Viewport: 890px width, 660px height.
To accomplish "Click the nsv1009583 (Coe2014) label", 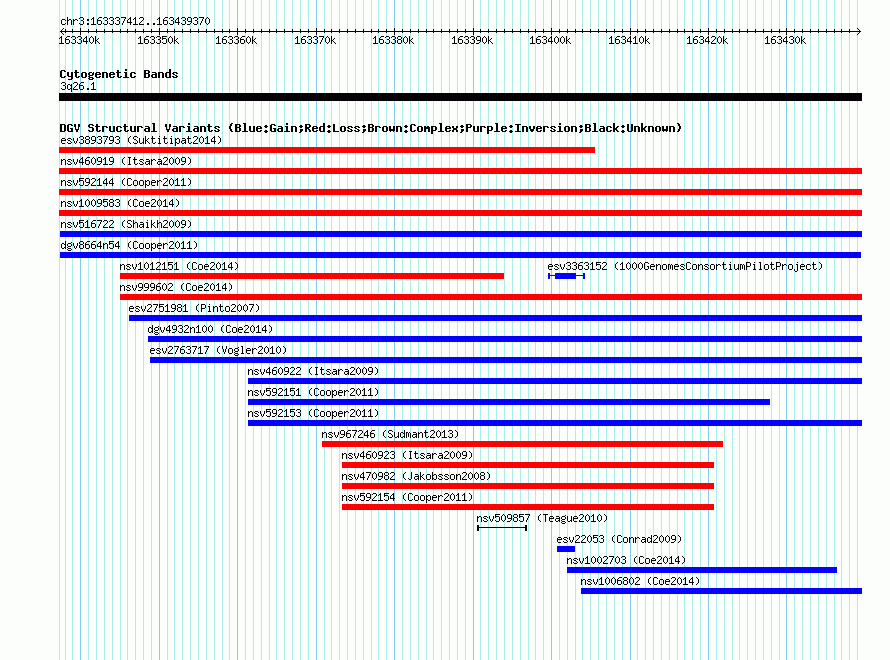I will click(120, 203).
